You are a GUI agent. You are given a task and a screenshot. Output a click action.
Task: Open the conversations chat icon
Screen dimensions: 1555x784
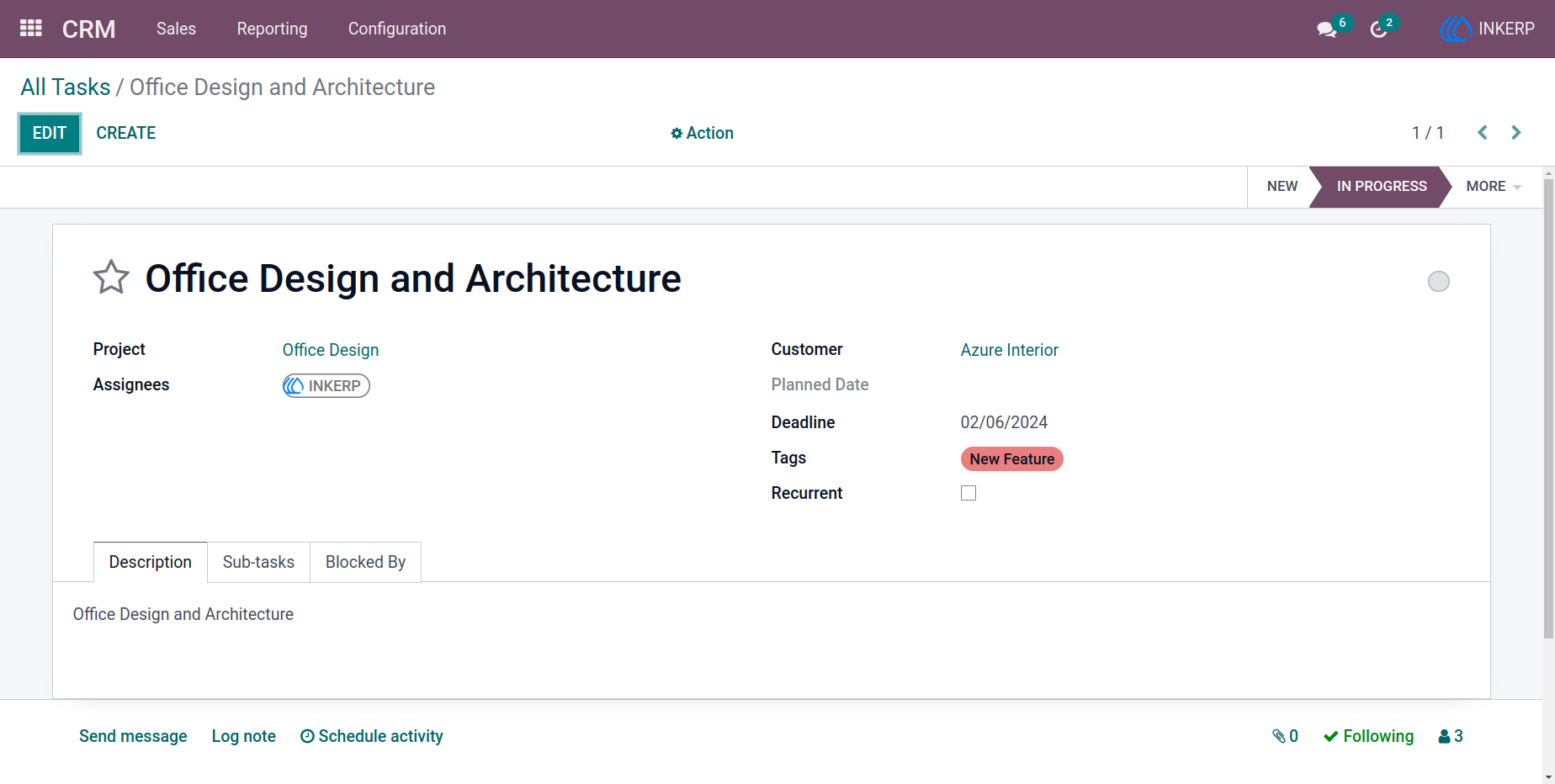[1327, 29]
